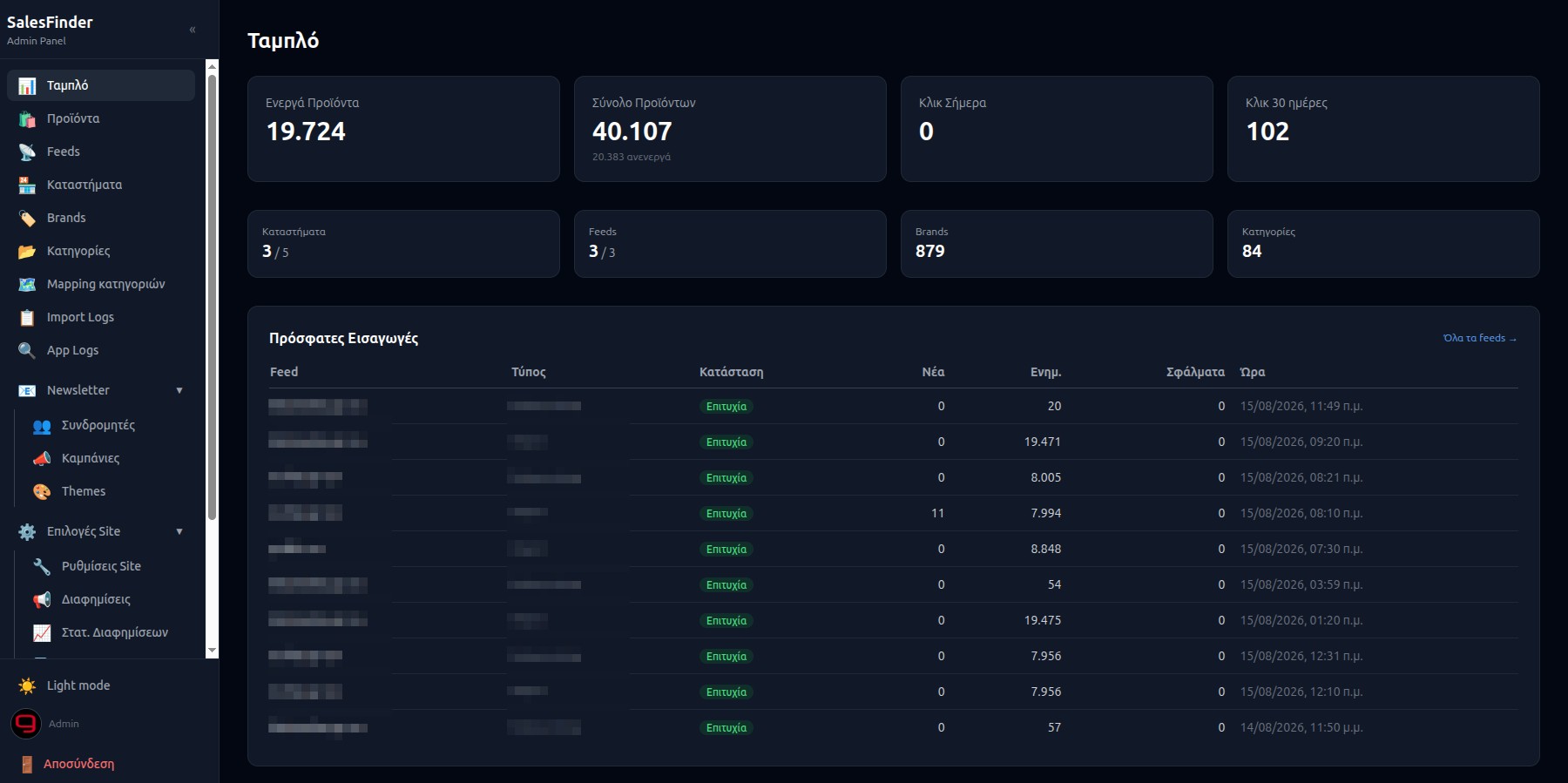The height and width of the screenshot is (783, 1568).
Task: Click Αποσύνδεση to log out
Action: pyautogui.click(x=79, y=764)
